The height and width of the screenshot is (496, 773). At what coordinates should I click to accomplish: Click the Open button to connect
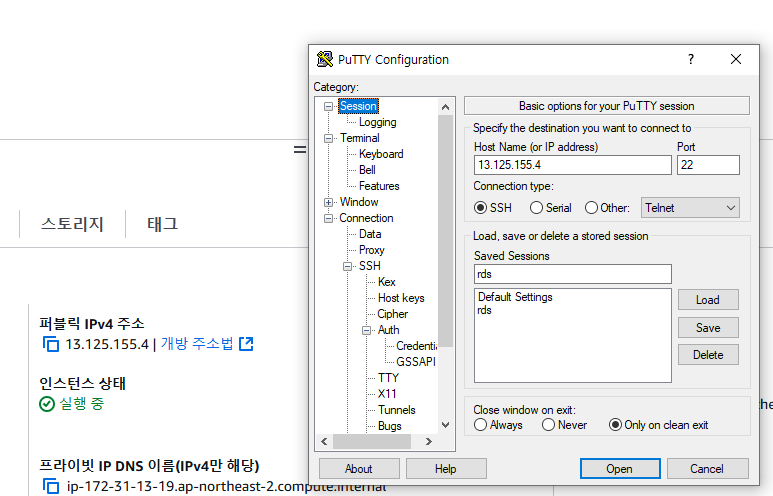620,468
